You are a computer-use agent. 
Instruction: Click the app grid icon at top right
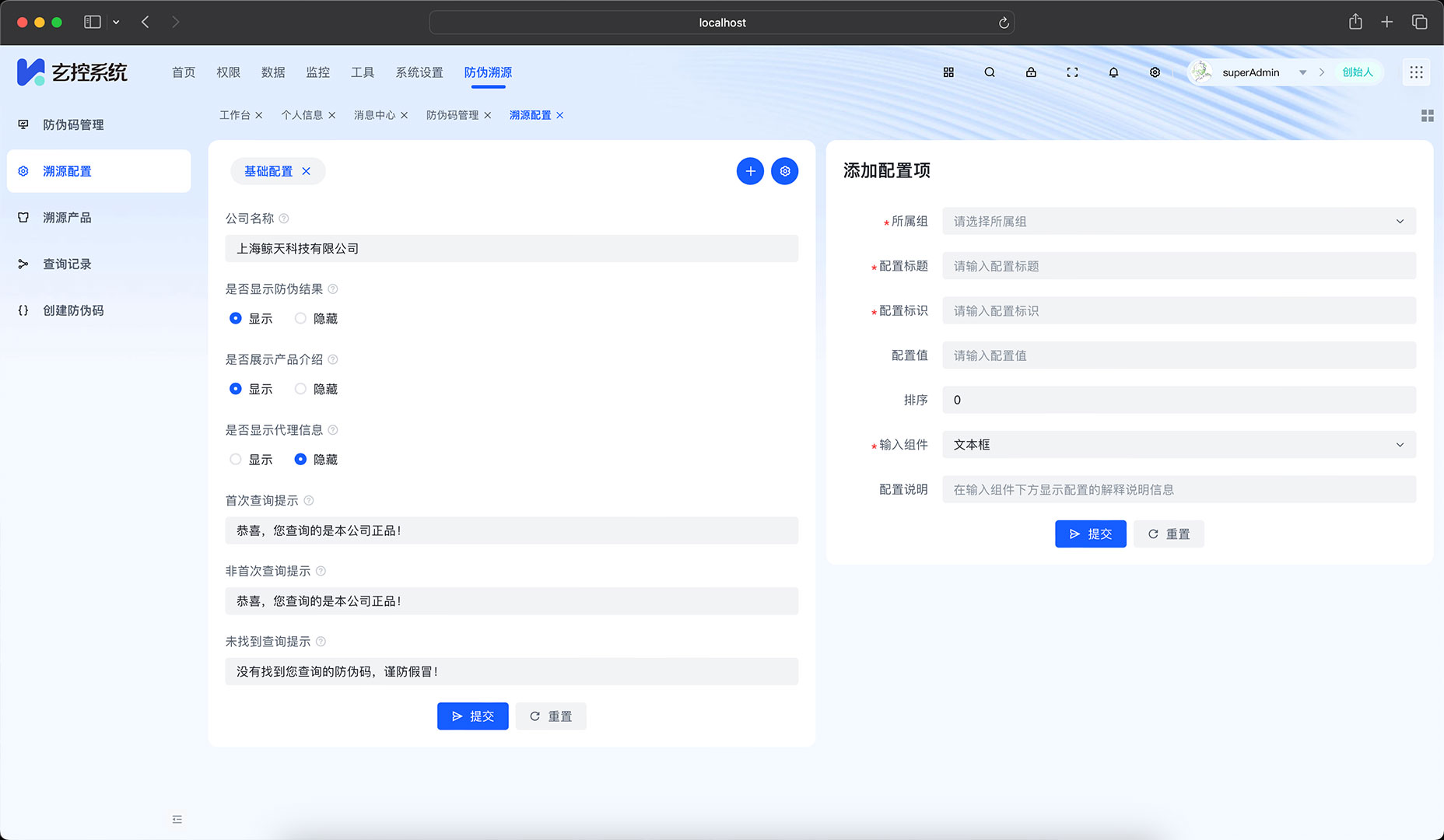(1416, 72)
